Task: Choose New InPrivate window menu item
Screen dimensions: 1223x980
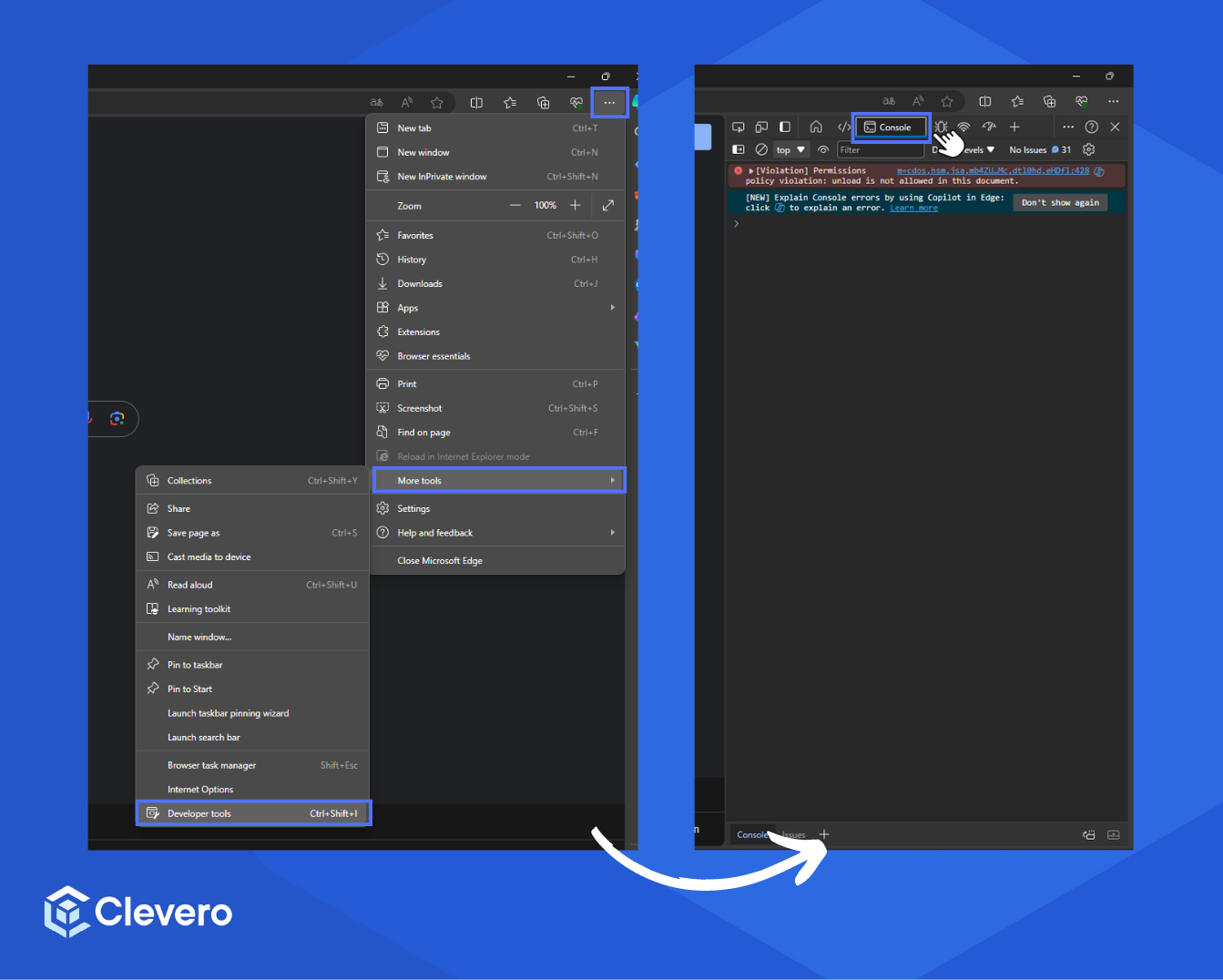Action: pos(495,177)
